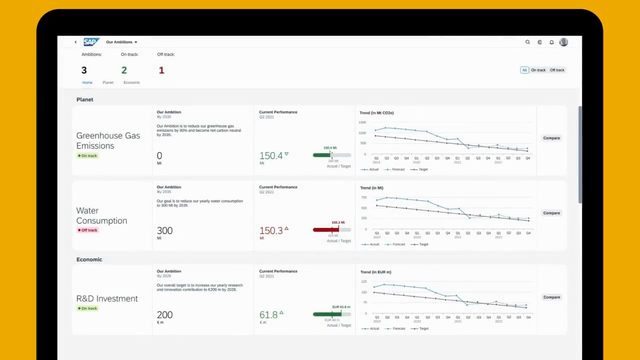
Task: Click the icon between search and bell
Action: click(540, 42)
